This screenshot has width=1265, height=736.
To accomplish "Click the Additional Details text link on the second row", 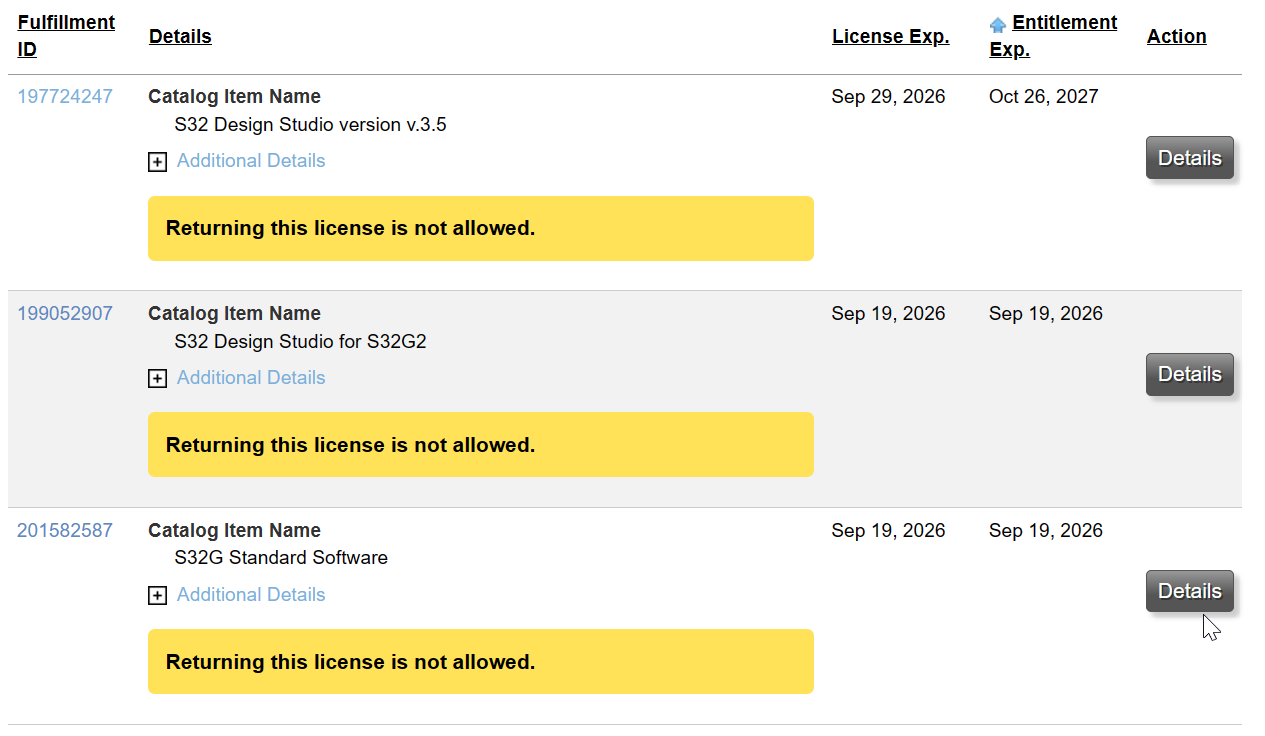I will pyautogui.click(x=250, y=377).
